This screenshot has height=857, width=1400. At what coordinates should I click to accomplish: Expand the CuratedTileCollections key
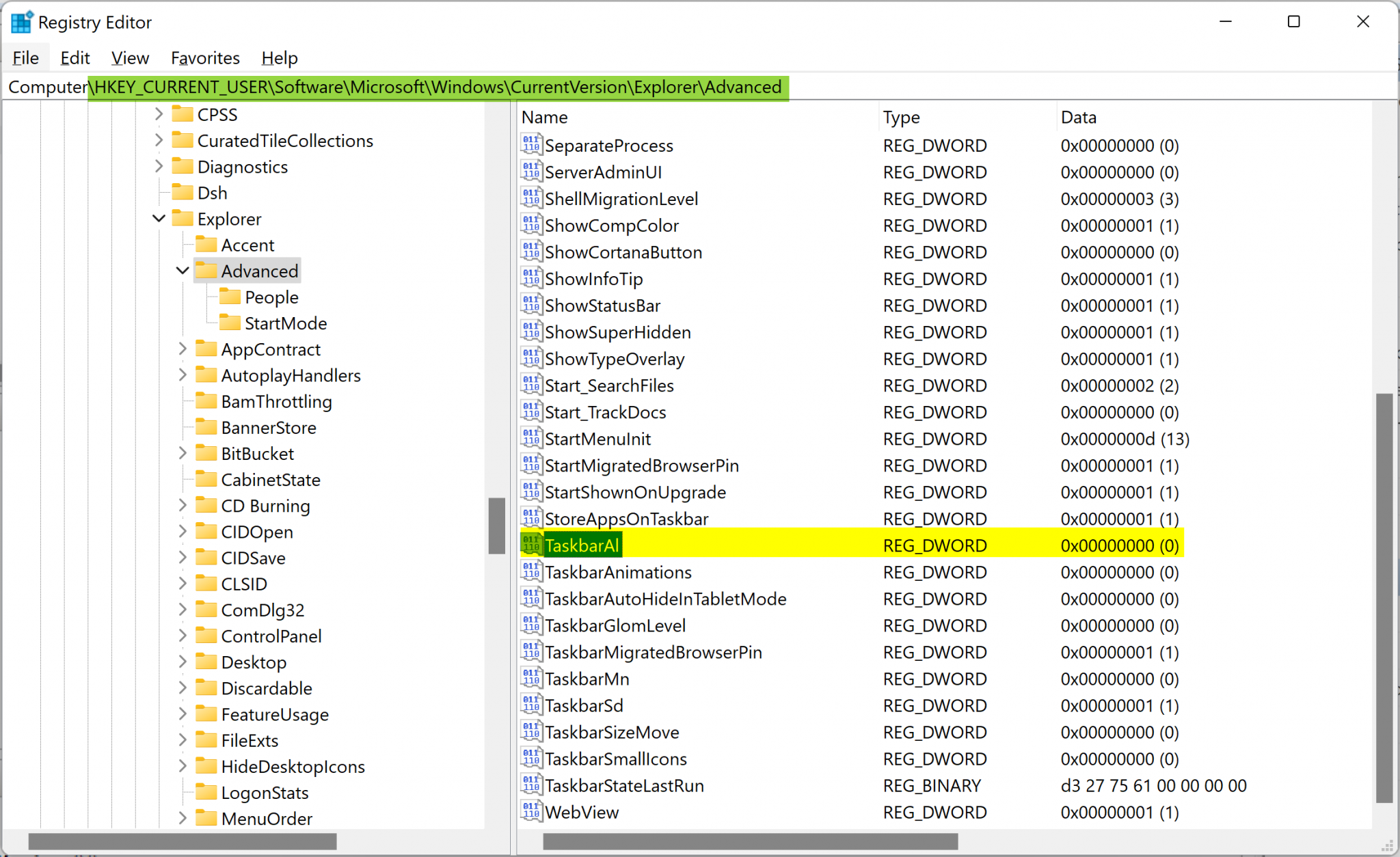pyautogui.click(x=159, y=140)
